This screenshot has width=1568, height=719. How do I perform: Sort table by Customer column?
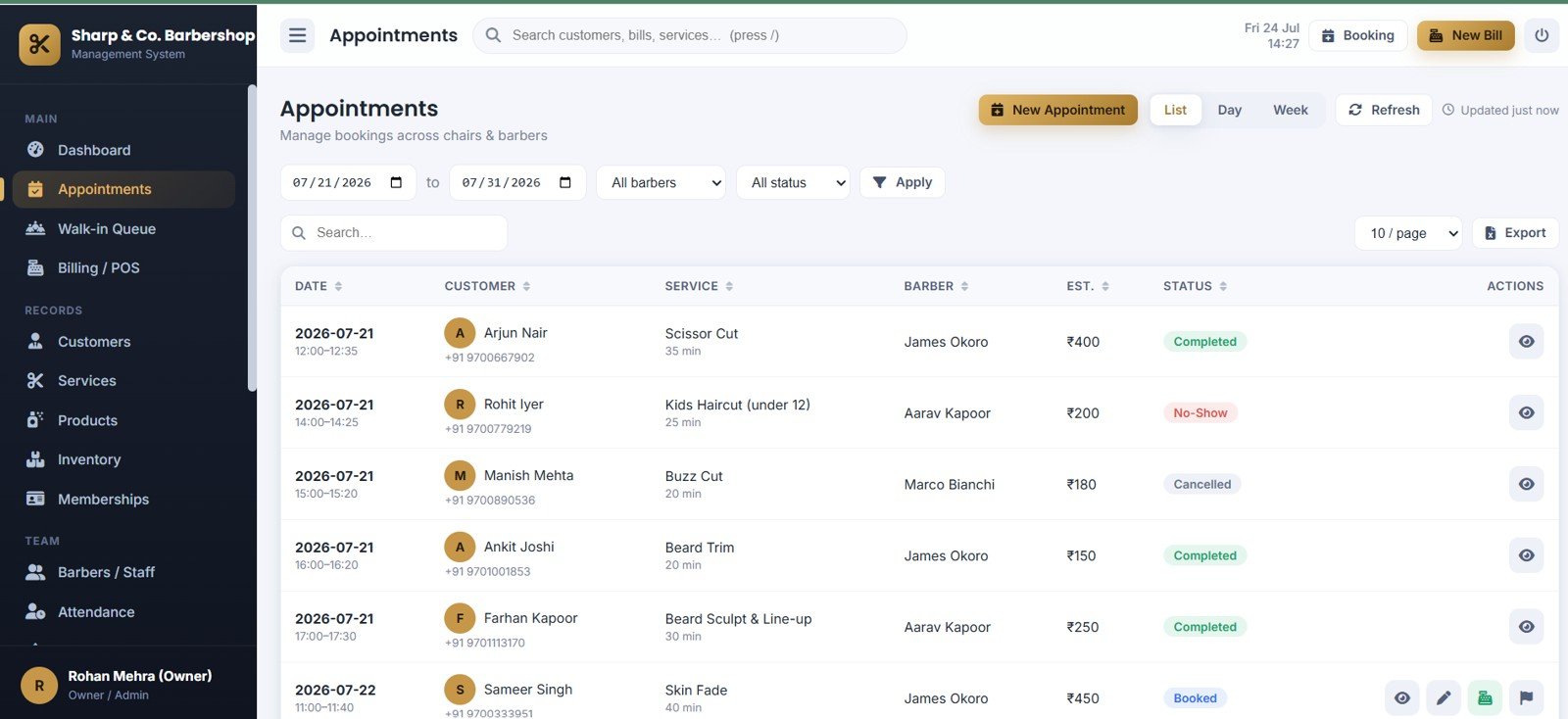click(x=487, y=286)
